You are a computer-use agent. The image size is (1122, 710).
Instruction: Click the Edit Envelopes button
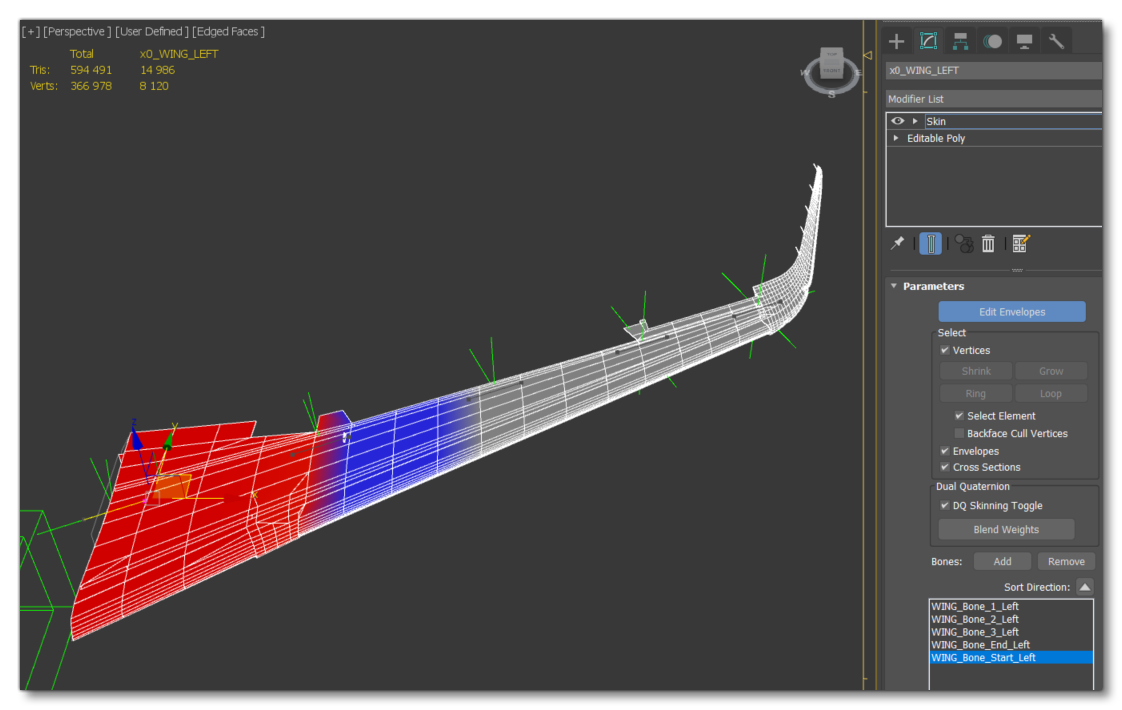1011,312
